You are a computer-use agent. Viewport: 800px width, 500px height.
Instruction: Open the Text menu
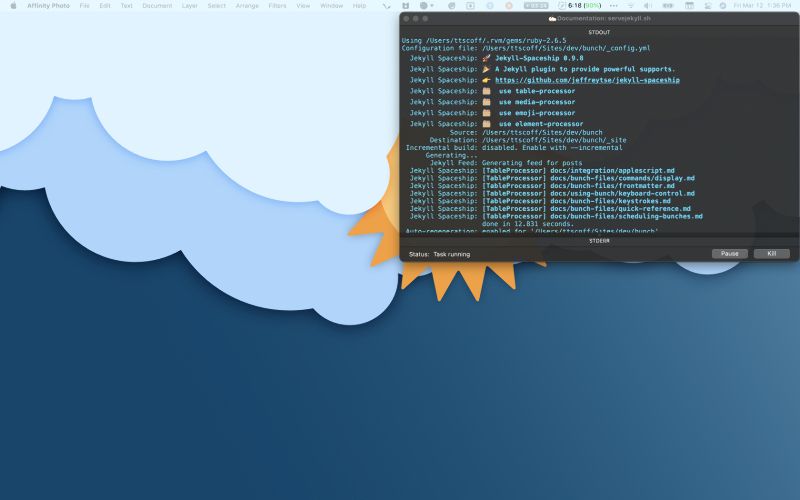[x=126, y=6]
